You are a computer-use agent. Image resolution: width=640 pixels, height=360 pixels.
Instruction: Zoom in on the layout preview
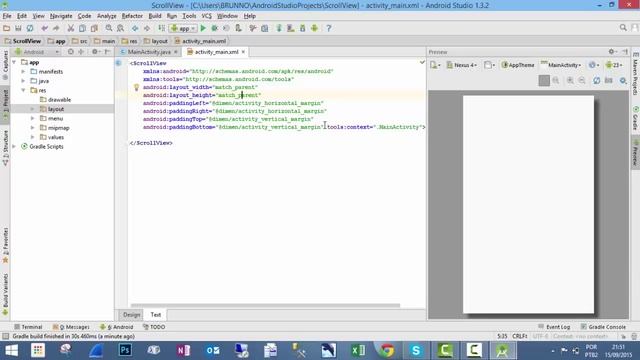pos(570,80)
